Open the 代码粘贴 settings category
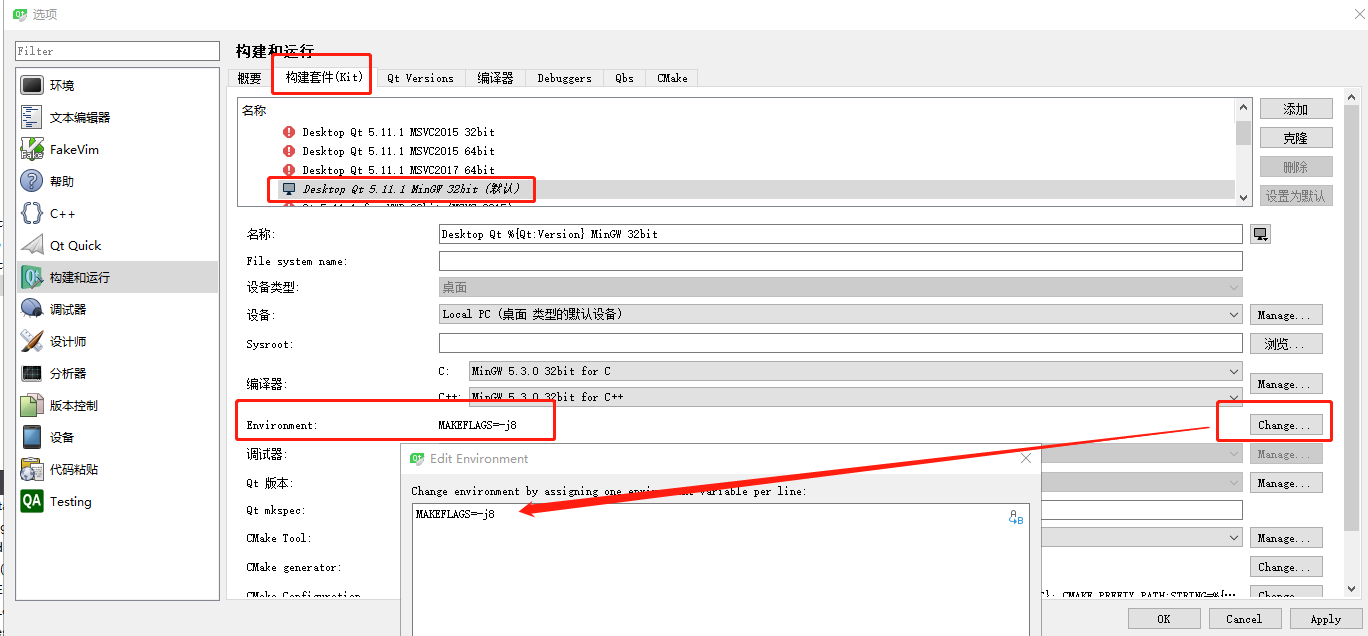 pos(119,470)
